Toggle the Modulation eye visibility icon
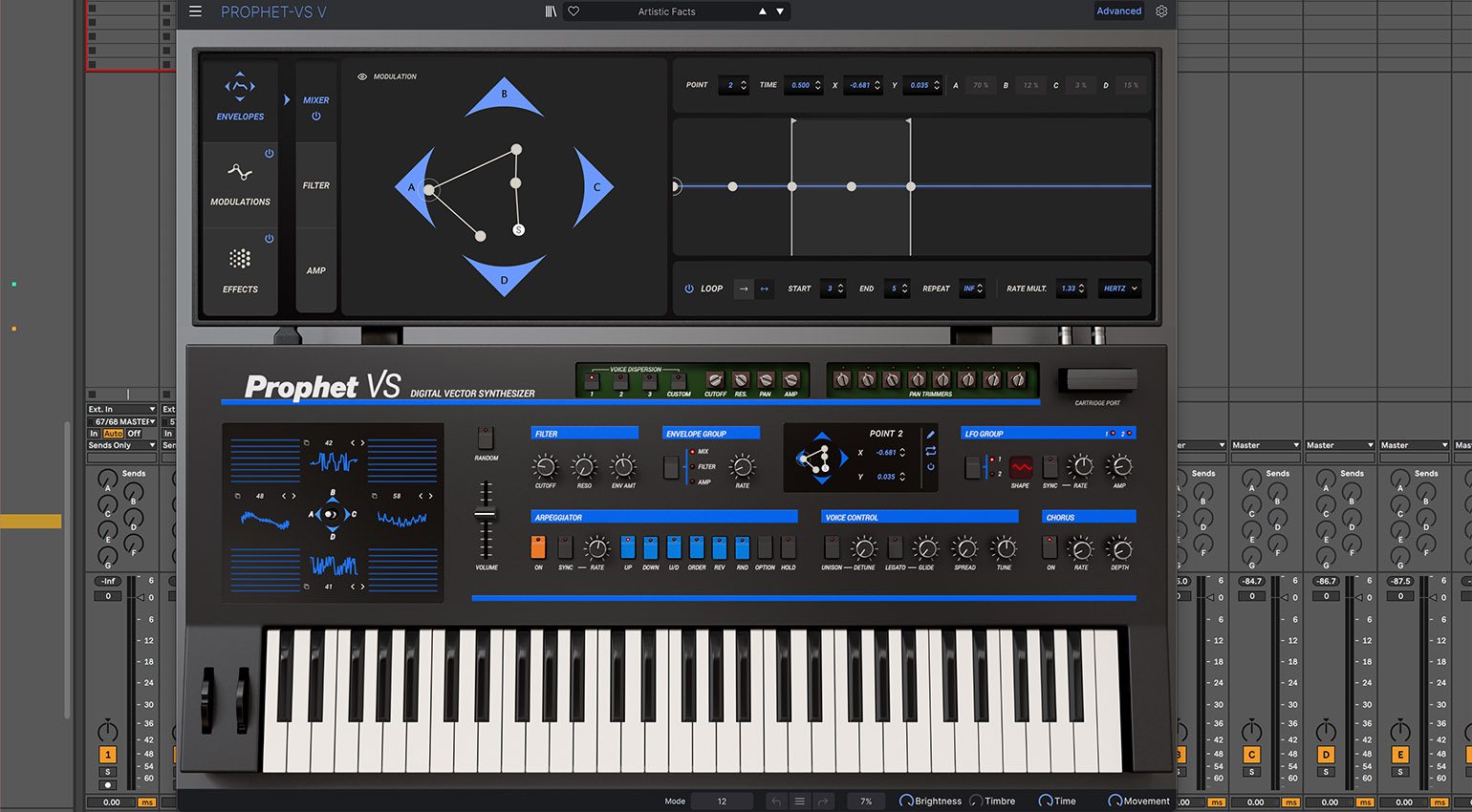This screenshot has height=812, width=1472. [x=362, y=76]
